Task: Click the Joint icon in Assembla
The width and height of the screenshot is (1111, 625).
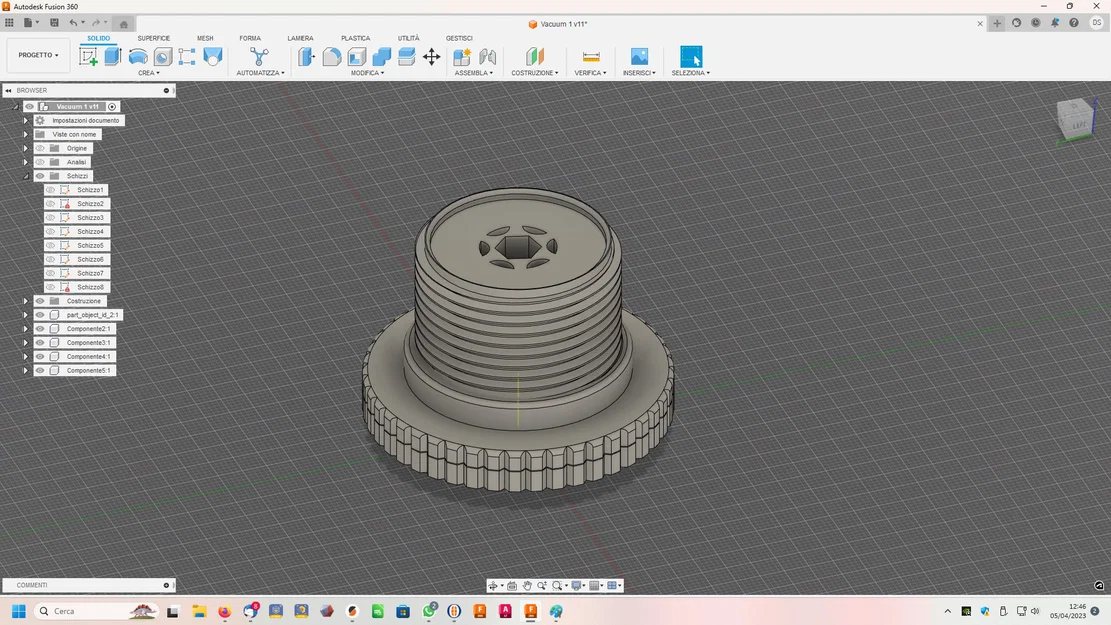Action: click(x=487, y=57)
